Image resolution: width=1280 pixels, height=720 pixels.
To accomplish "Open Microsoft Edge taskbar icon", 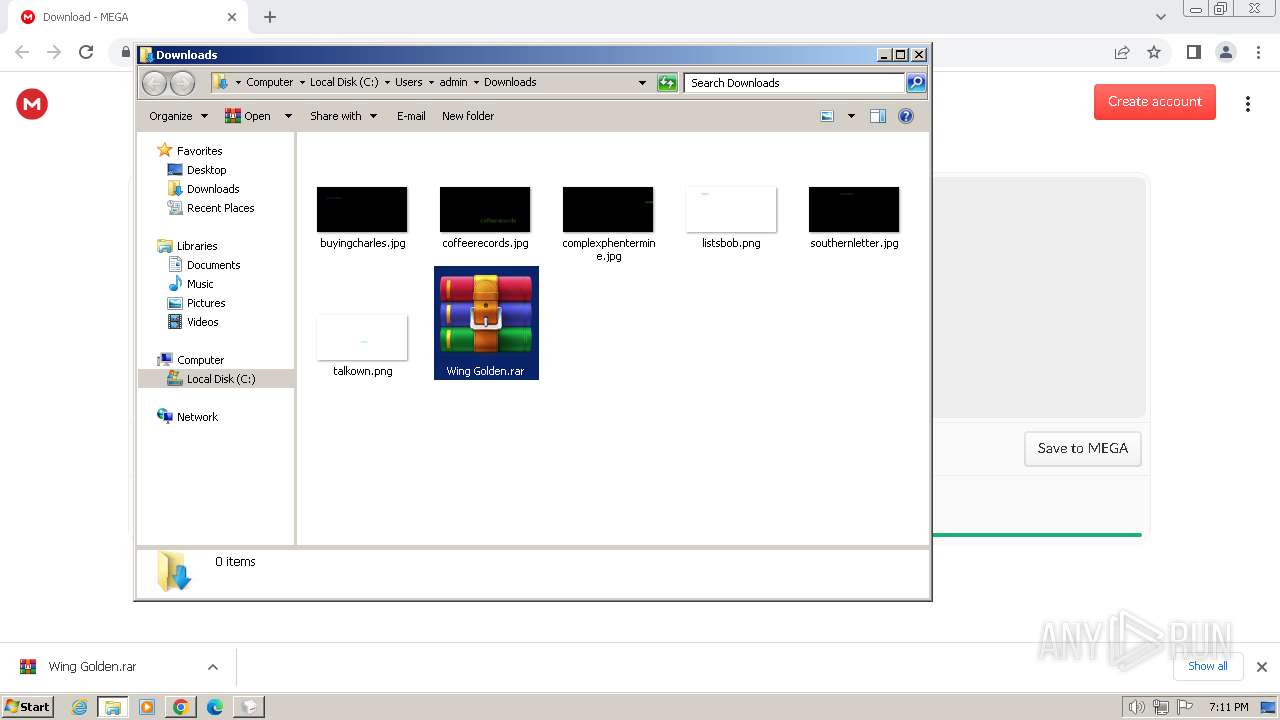I will 215,707.
